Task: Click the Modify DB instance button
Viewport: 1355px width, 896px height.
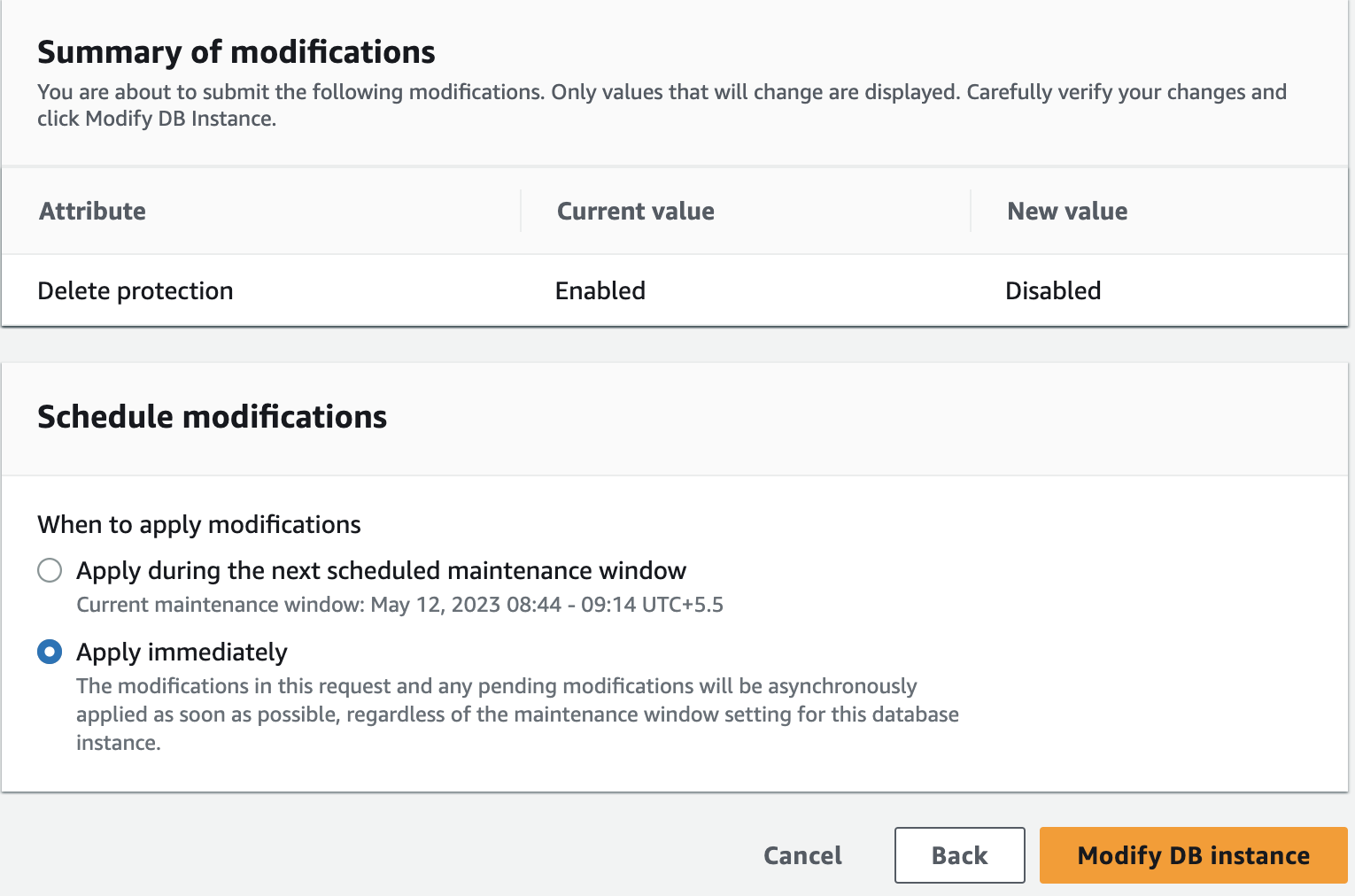Action: 1193,855
